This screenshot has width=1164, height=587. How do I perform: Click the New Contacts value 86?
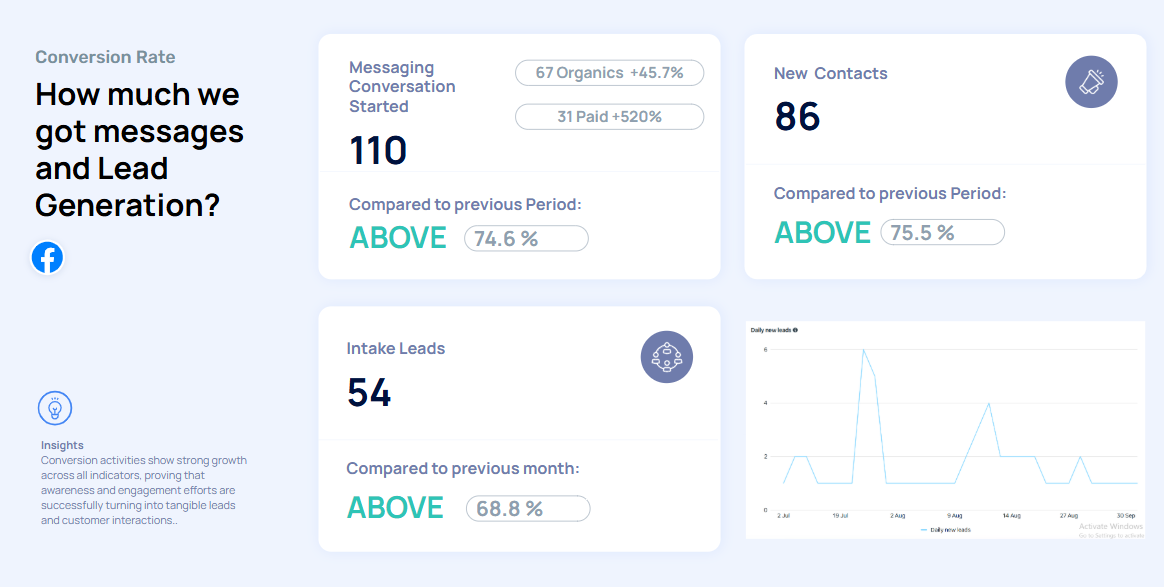pyautogui.click(x=797, y=117)
